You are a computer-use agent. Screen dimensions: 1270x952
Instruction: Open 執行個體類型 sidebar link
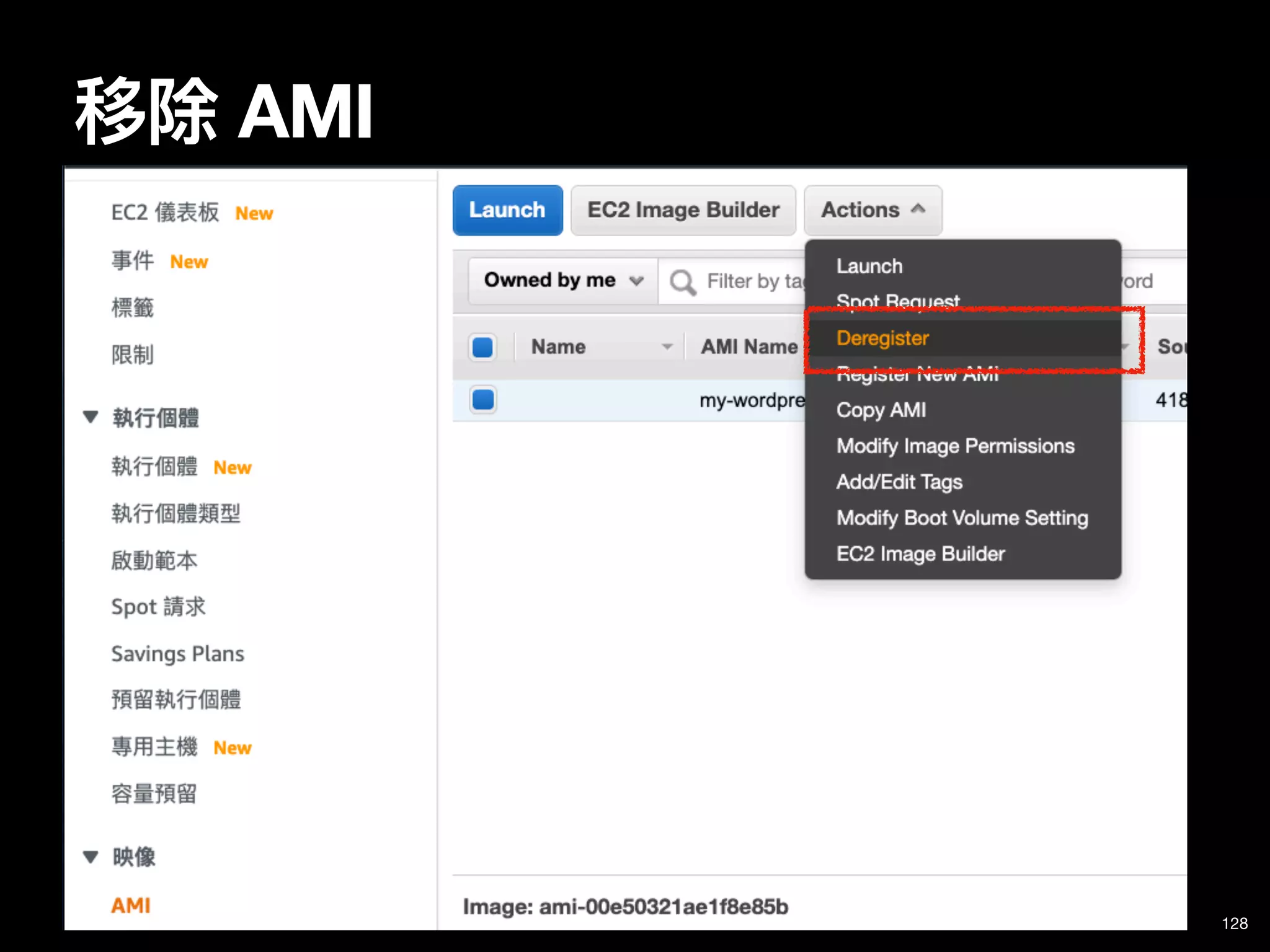click(x=175, y=513)
